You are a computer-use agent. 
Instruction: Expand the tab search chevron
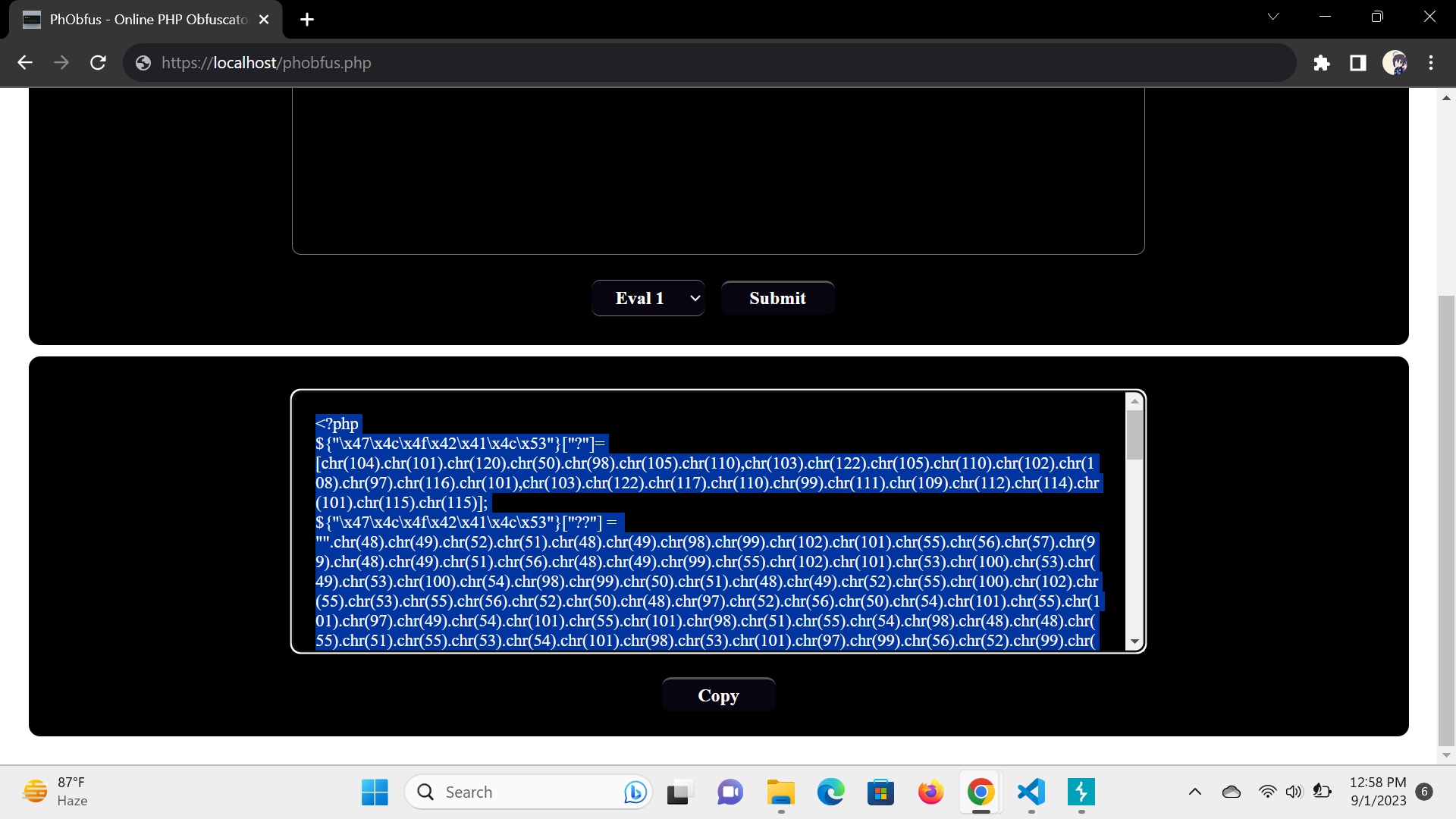coord(1273,17)
